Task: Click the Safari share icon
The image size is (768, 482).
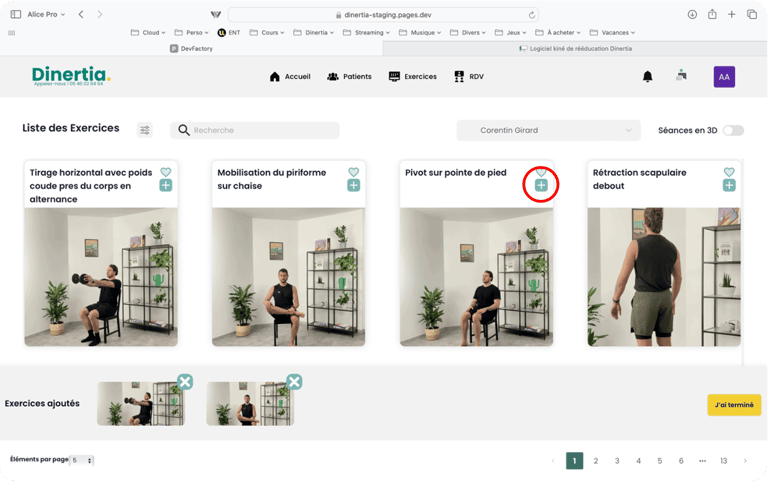Action: click(712, 14)
